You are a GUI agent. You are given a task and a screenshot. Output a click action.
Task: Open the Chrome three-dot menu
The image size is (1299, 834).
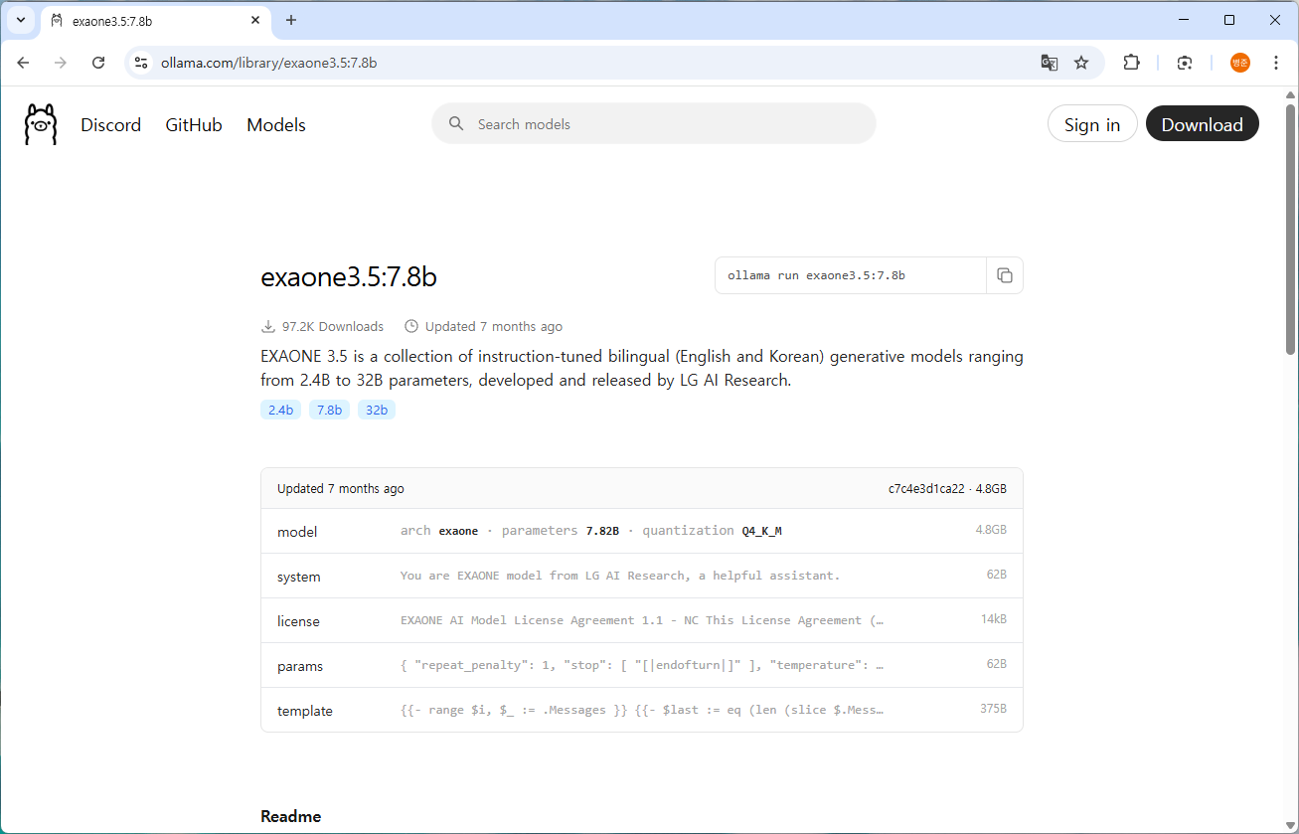coord(1276,63)
